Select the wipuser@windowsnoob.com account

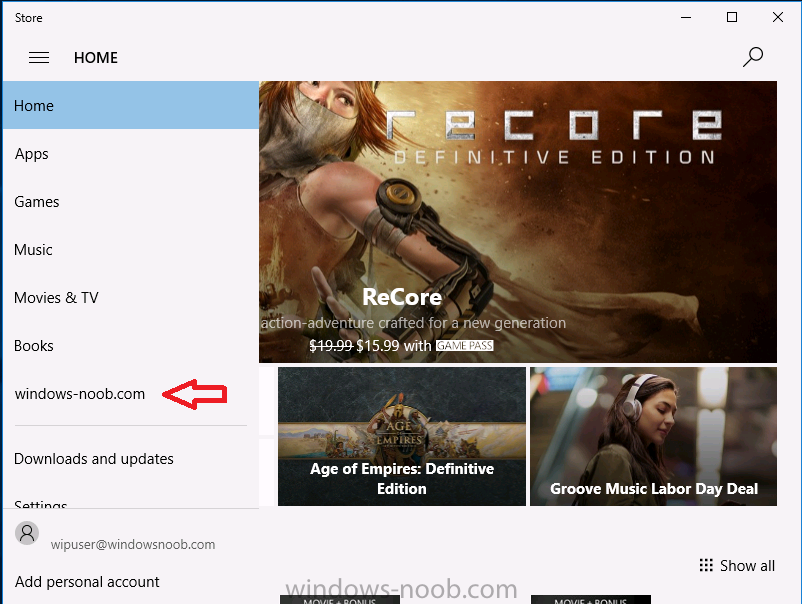pos(133,545)
